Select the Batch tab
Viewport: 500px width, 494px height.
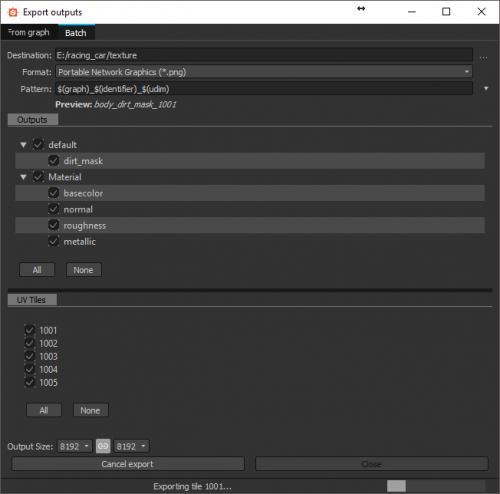coord(76,32)
